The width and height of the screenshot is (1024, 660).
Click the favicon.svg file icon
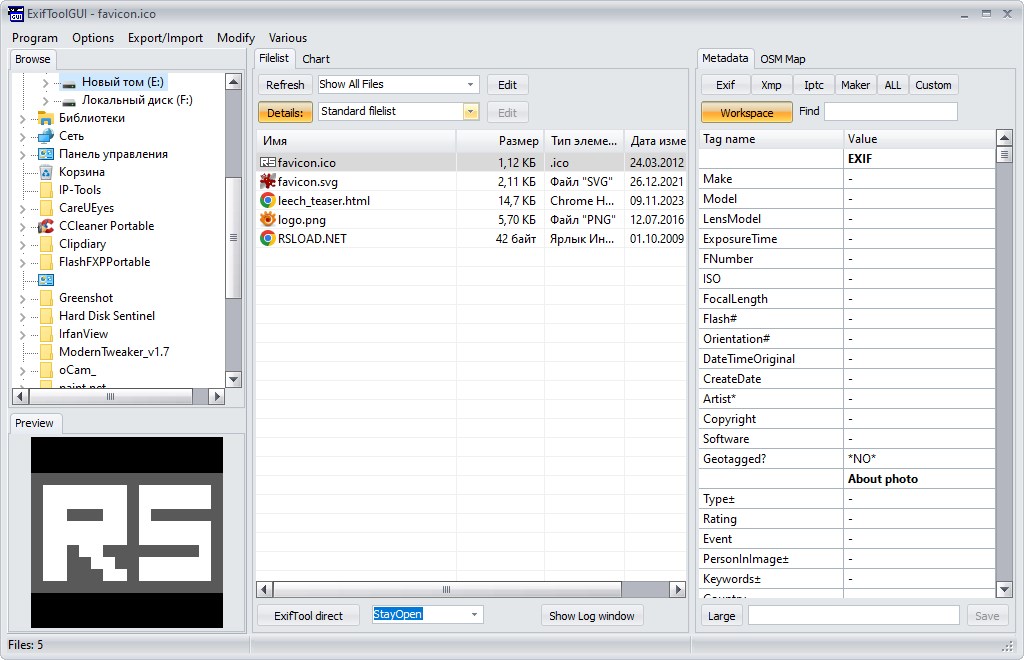coord(268,181)
